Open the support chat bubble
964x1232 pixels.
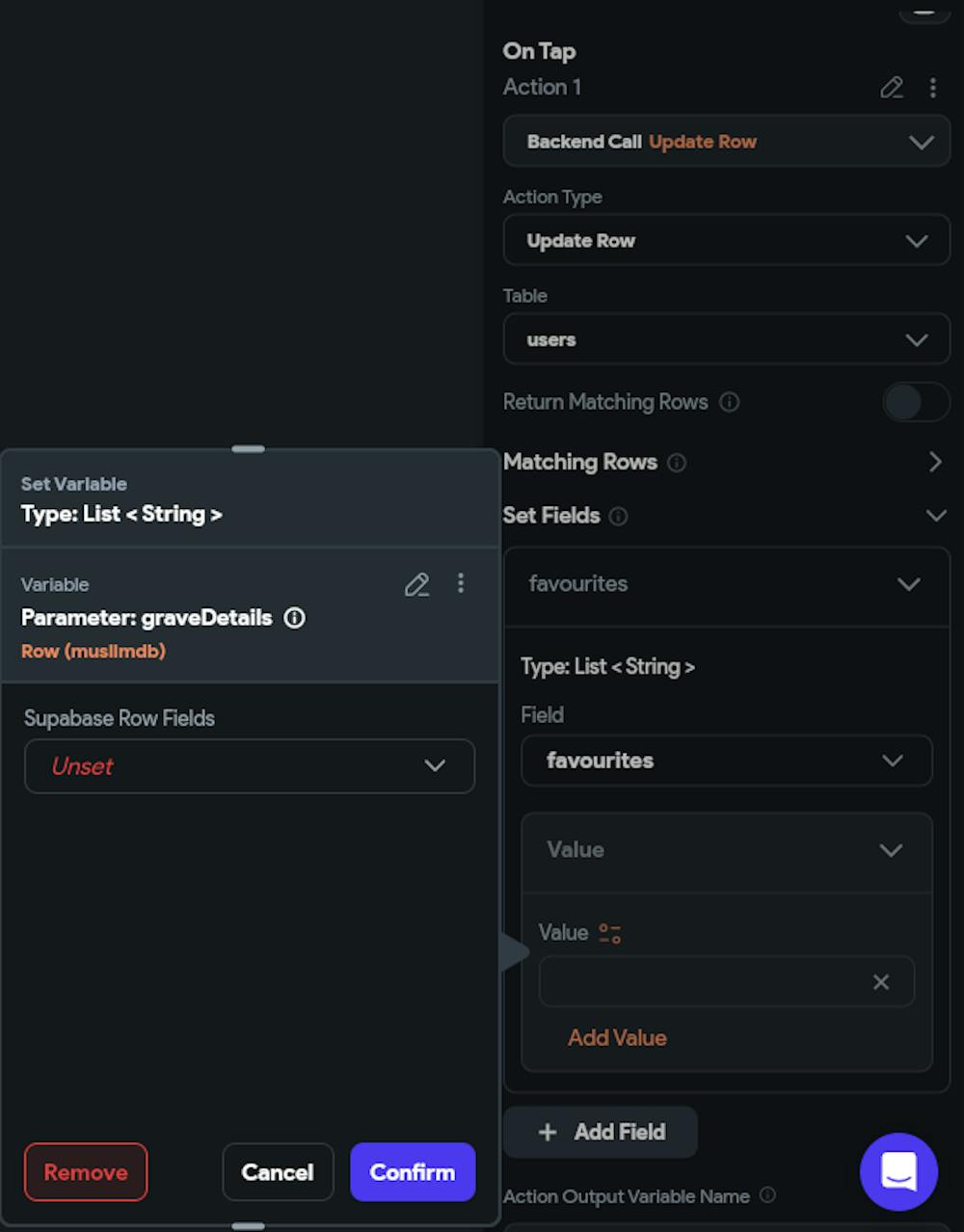click(898, 1171)
